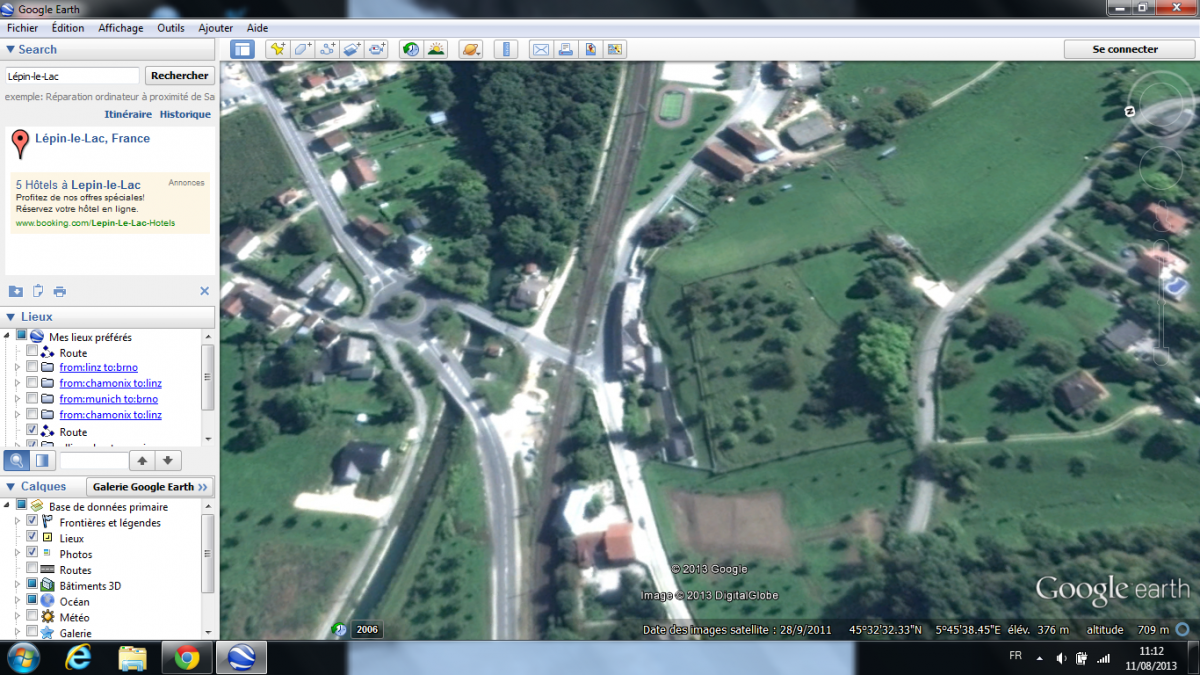Viewport: 1200px width, 675px height.
Task: Hide the sidebar using the toolbar button
Action: click(x=242, y=49)
